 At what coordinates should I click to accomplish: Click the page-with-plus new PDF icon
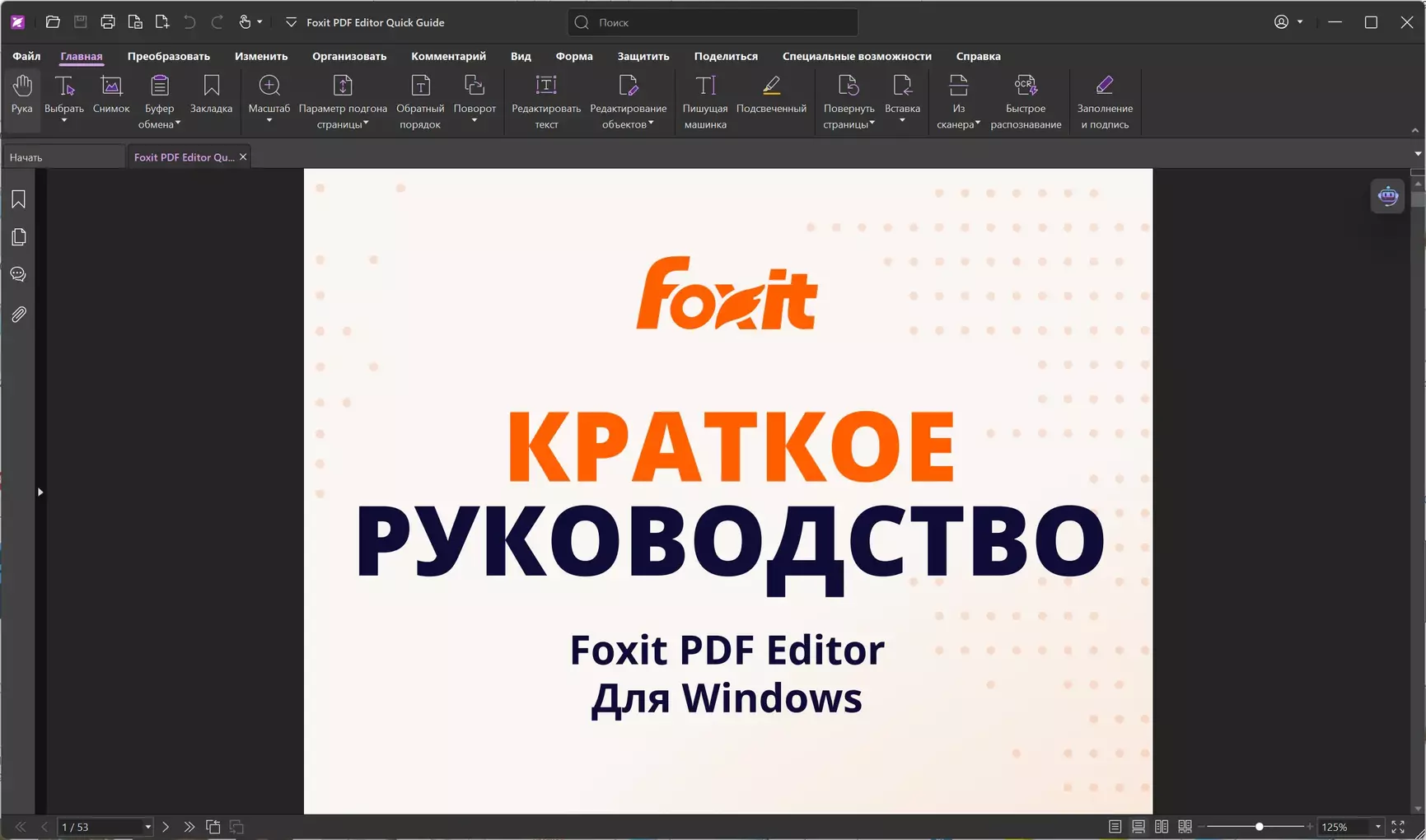162,22
